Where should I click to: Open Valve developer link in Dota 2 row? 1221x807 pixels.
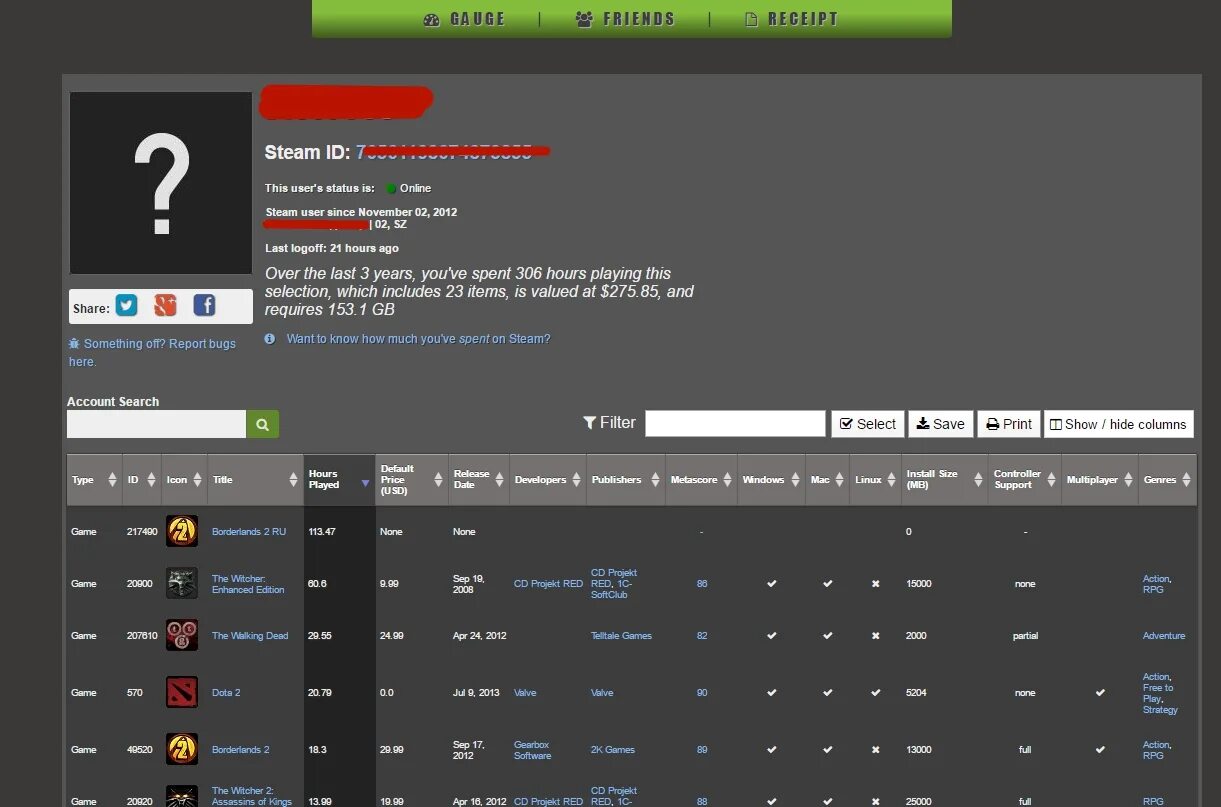pyautogui.click(x=525, y=693)
